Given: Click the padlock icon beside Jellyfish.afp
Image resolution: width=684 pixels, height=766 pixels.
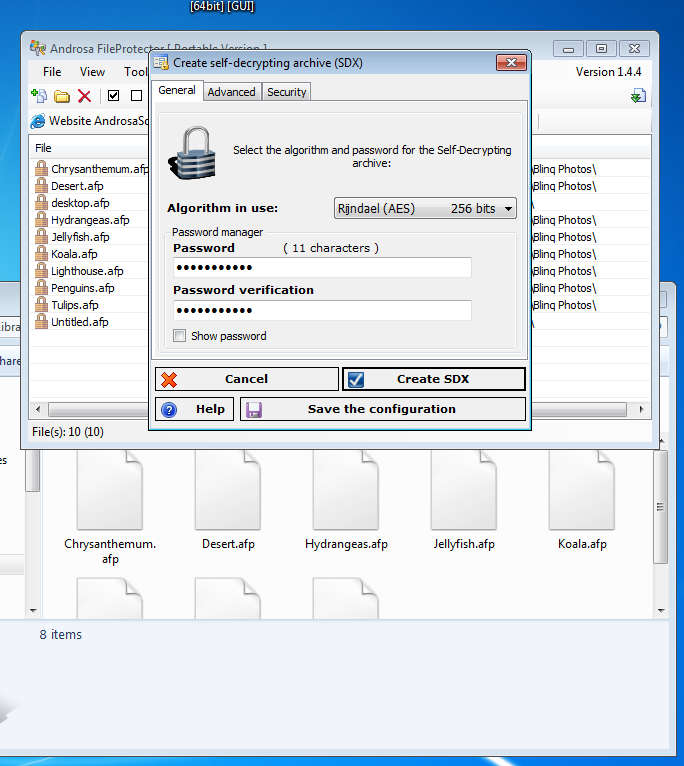Looking at the screenshot, I should tap(42, 237).
